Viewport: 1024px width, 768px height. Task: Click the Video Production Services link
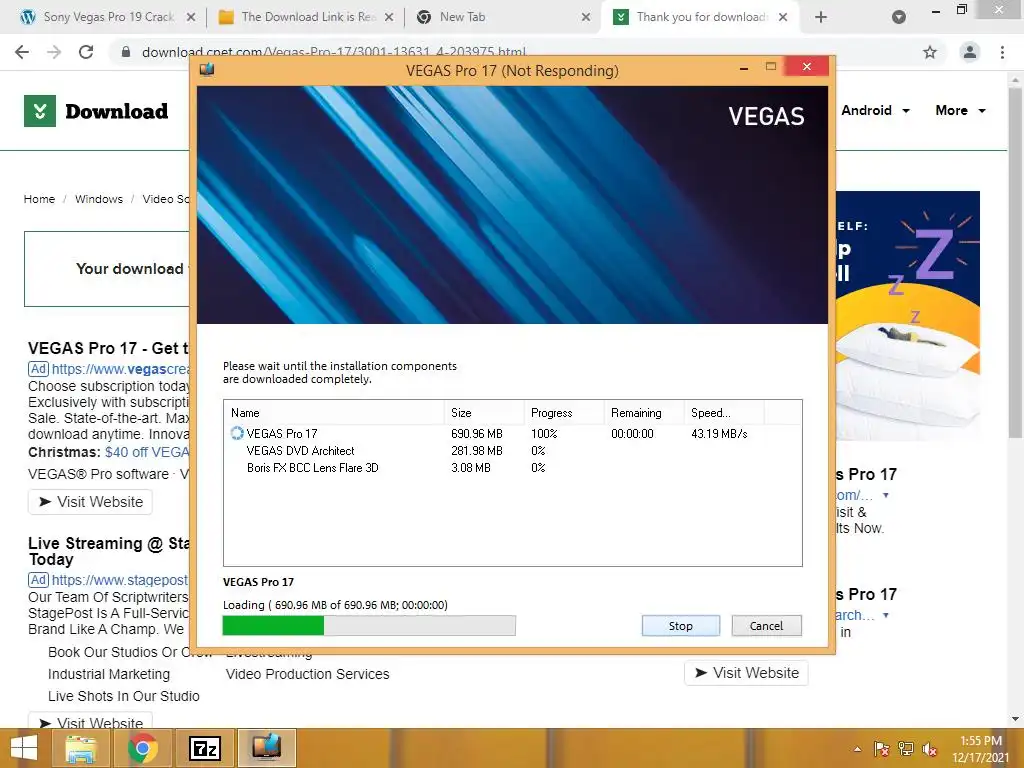308,674
